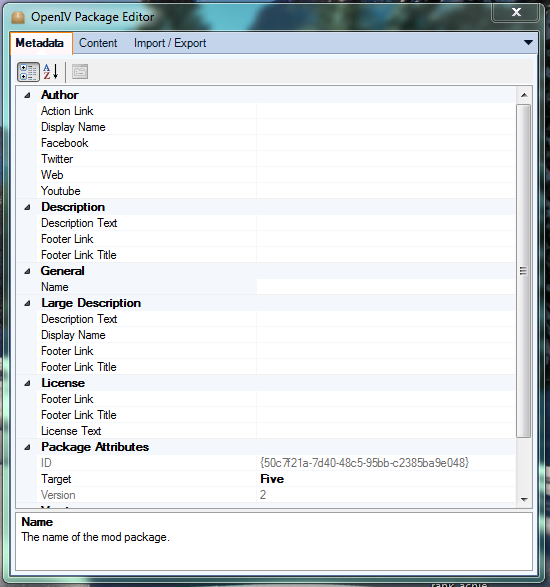Click the scrollbar down arrow
The height and width of the screenshot is (587, 550).
click(x=524, y=499)
